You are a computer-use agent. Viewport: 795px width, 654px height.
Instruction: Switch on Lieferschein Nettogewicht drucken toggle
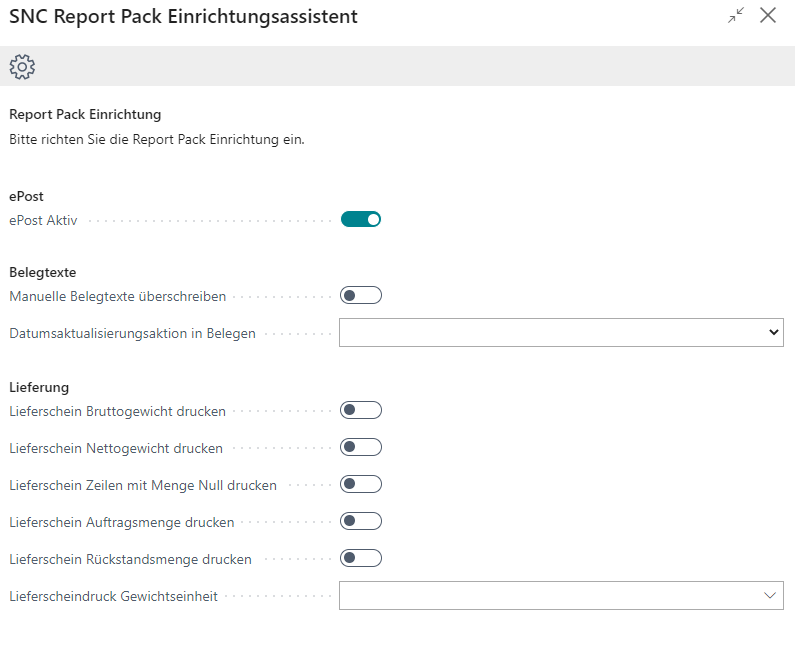[x=361, y=447]
